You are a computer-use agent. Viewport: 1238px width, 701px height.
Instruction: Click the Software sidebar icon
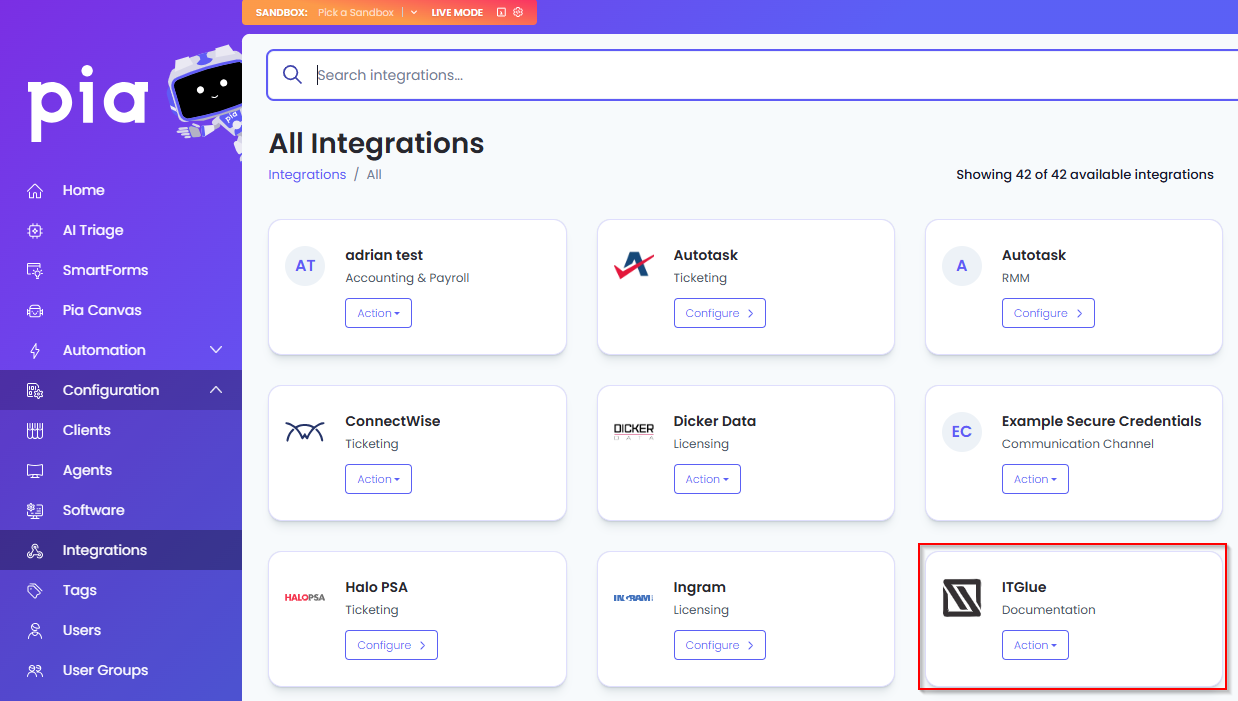click(35, 510)
